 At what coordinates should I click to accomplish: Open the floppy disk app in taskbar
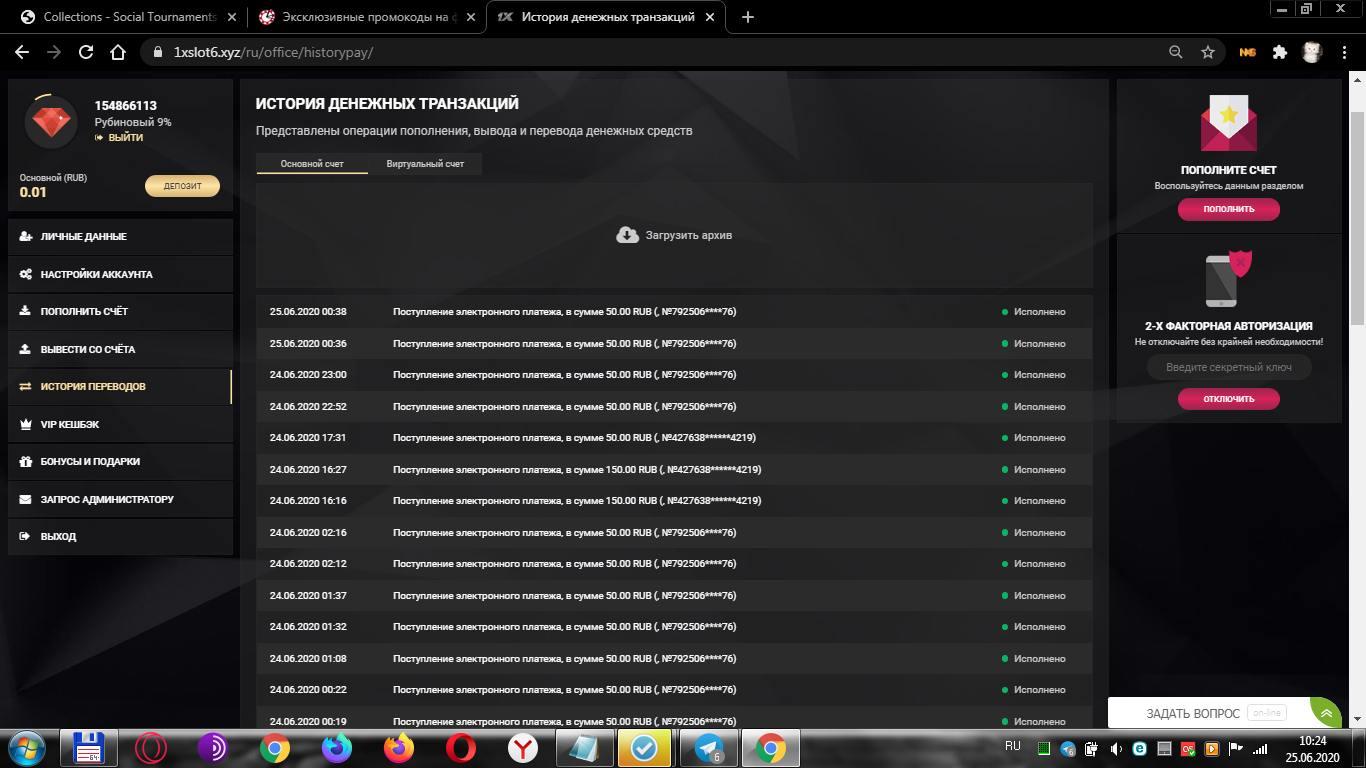(90, 748)
